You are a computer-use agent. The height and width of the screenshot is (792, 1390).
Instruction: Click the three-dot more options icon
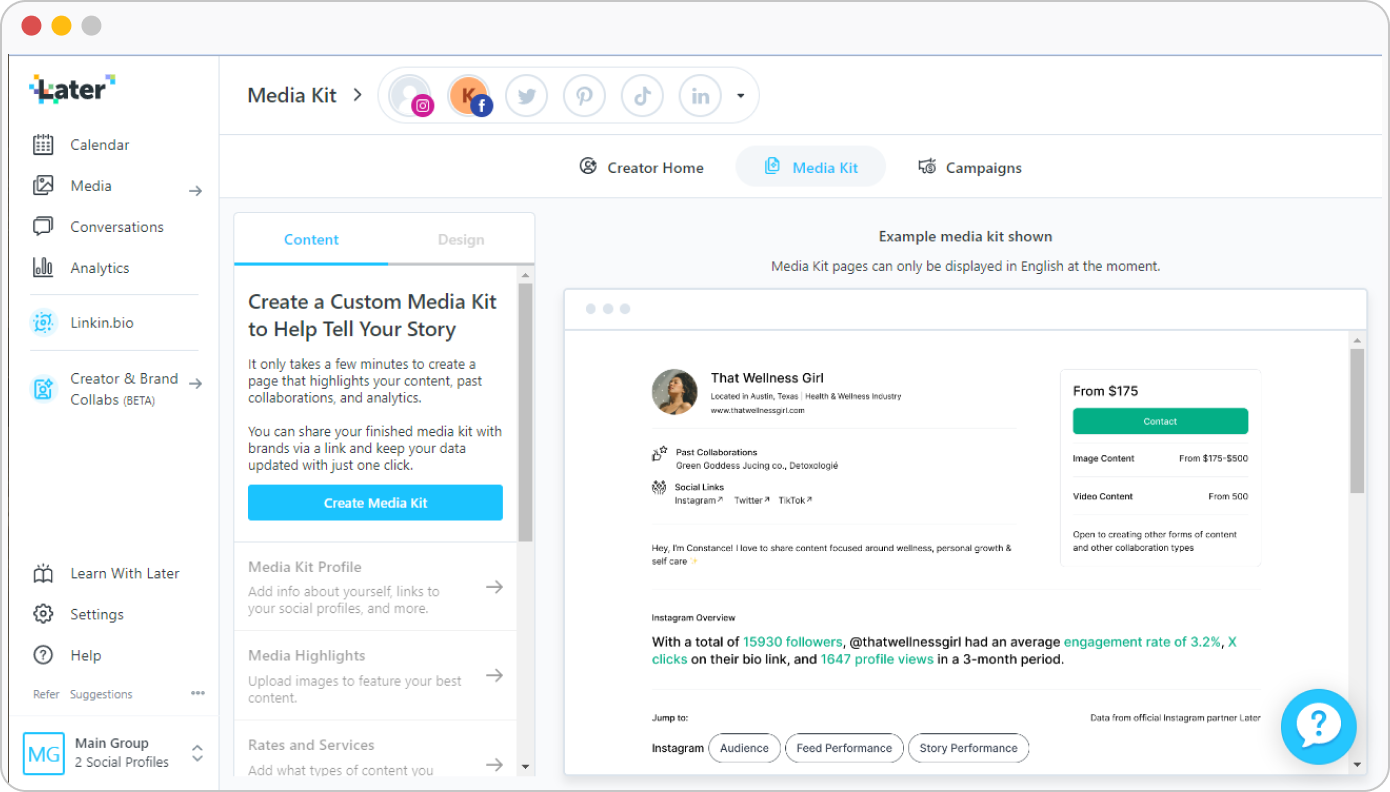tap(198, 694)
